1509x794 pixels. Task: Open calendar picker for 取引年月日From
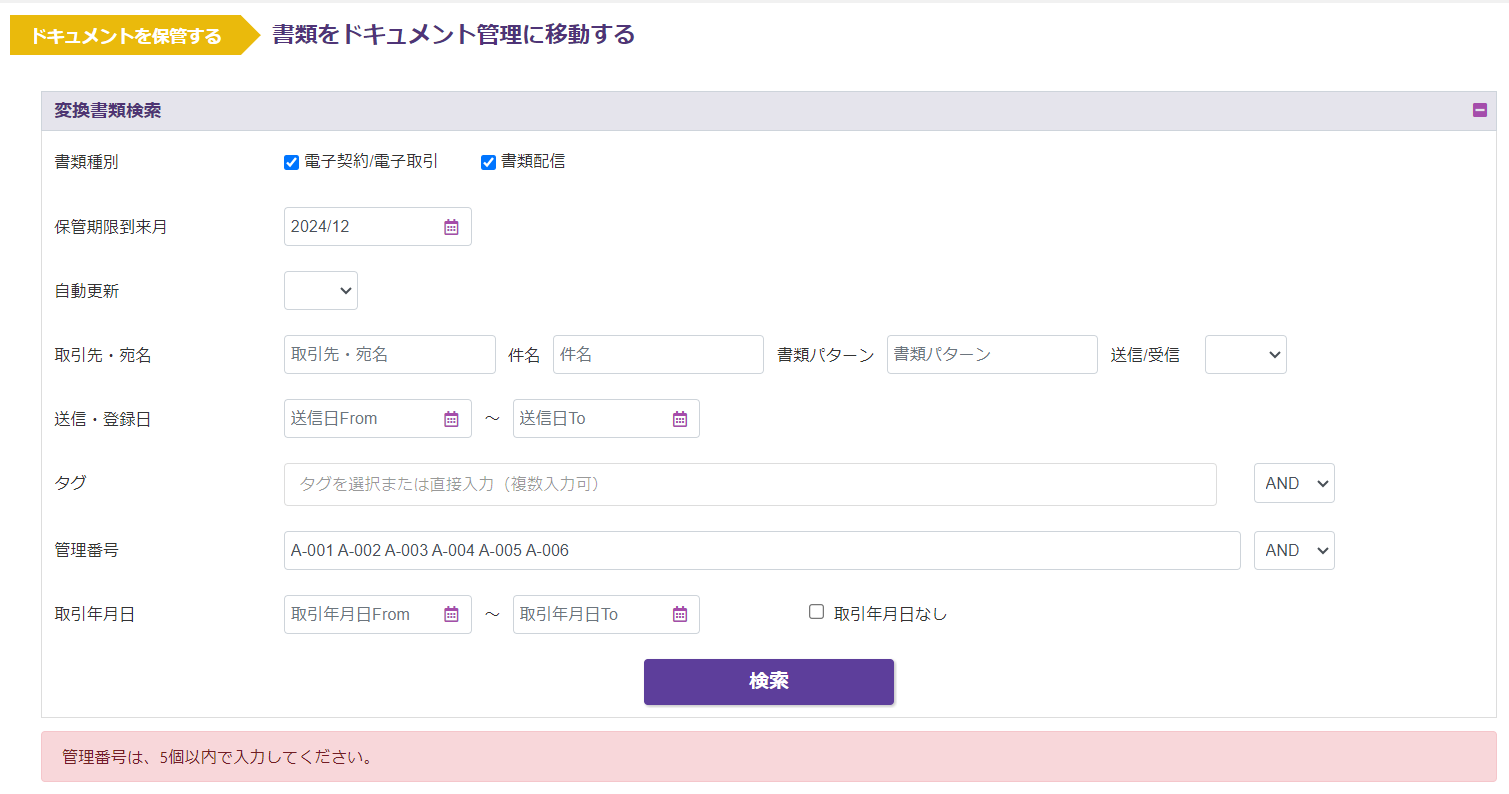tap(451, 614)
